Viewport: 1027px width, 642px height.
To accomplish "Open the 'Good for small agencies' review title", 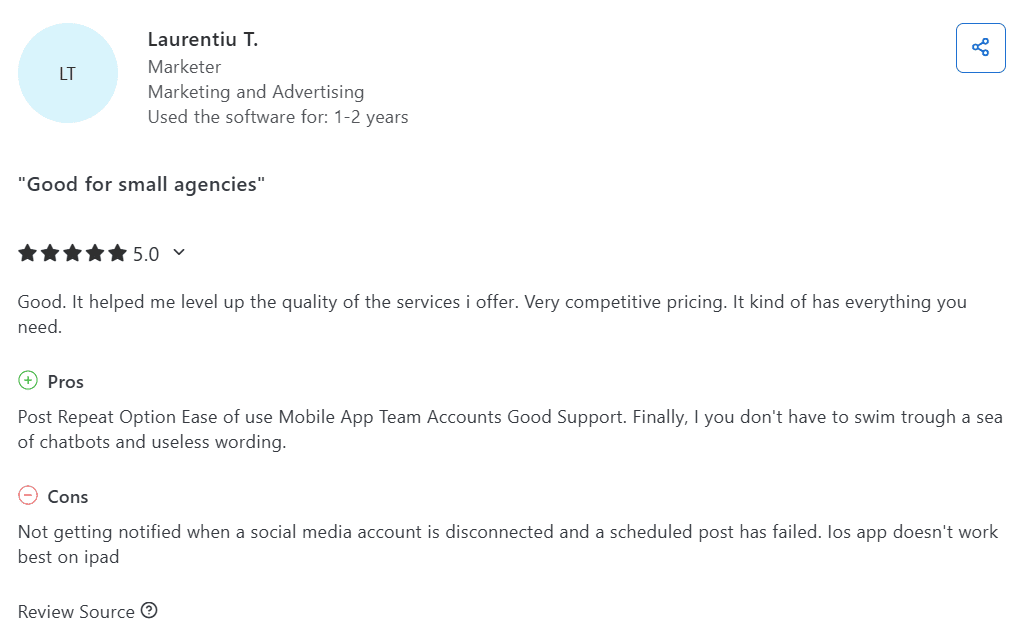I will click(141, 185).
